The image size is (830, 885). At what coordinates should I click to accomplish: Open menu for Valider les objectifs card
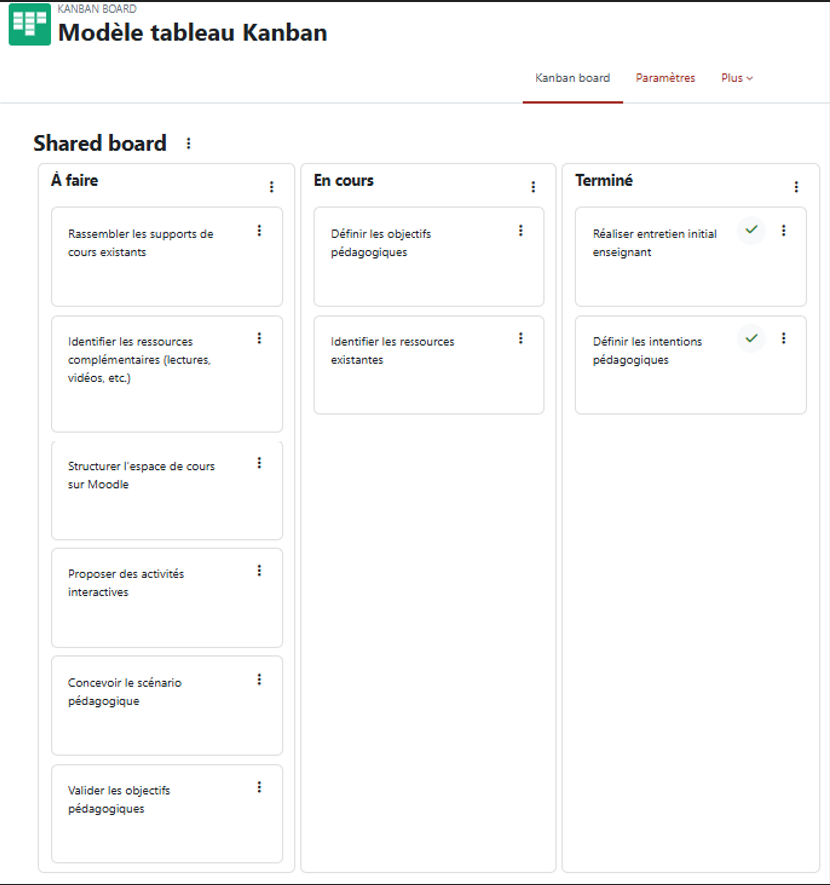259,787
